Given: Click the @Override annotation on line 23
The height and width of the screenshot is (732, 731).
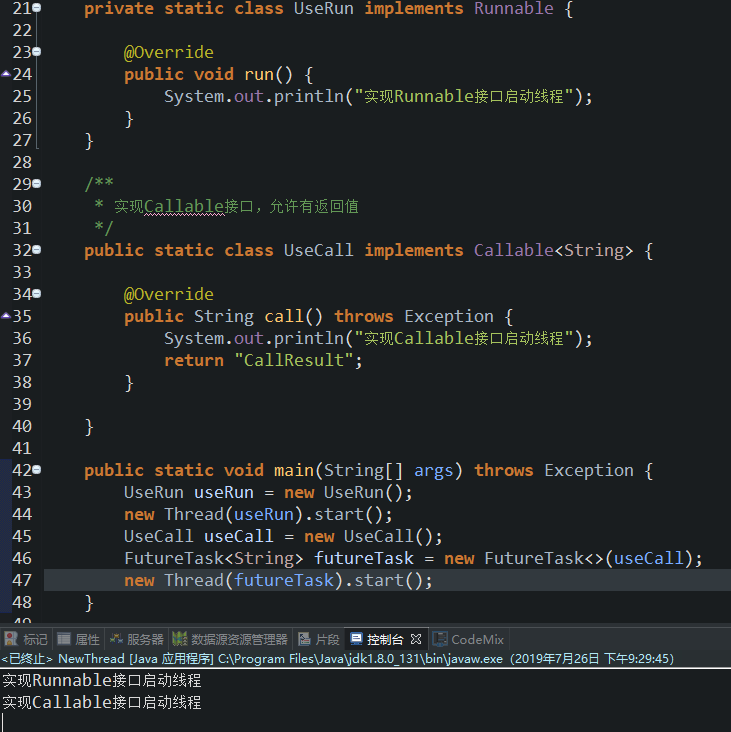Looking at the screenshot, I should tap(169, 52).
